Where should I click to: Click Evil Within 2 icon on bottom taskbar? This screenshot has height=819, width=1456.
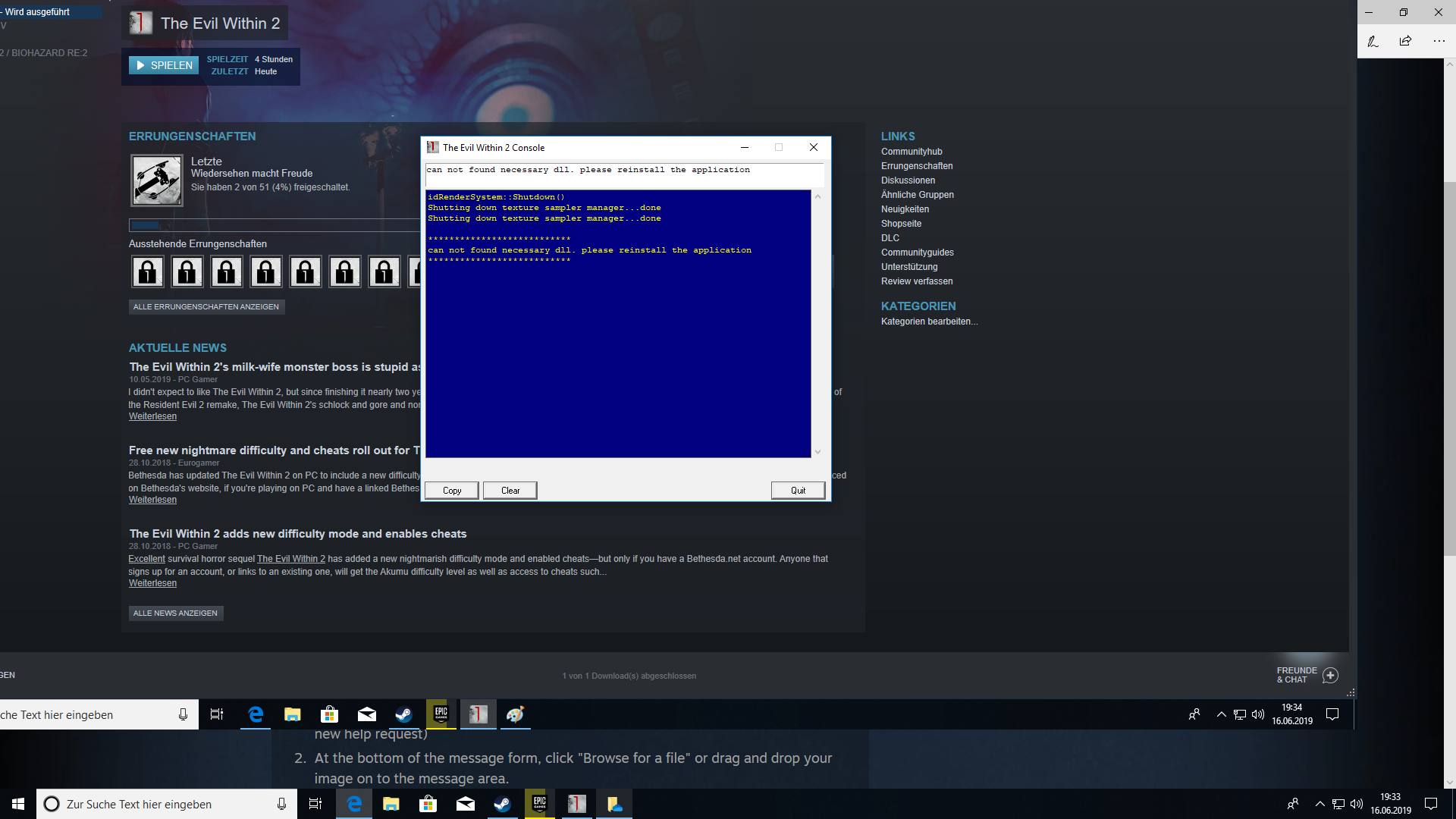point(577,804)
